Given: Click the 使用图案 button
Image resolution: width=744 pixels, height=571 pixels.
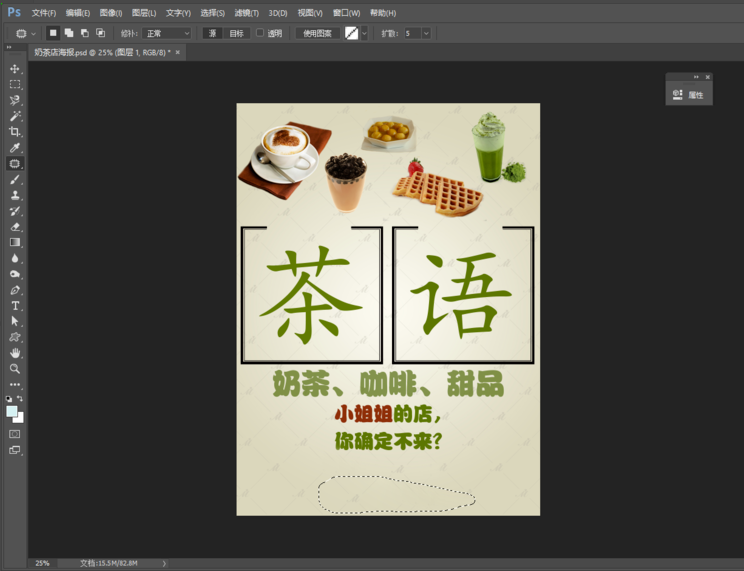Looking at the screenshot, I should point(317,33).
